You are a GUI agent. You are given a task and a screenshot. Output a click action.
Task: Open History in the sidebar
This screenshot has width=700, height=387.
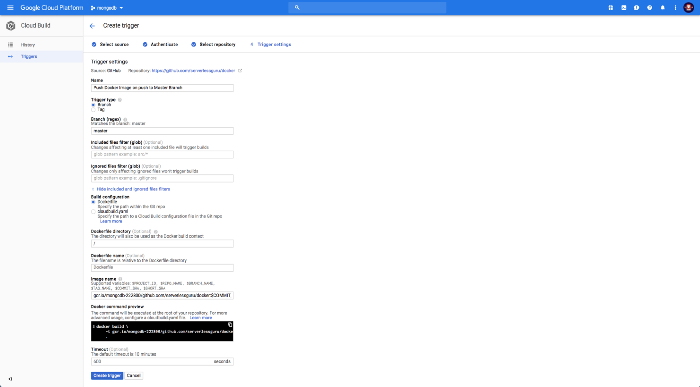click(x=28, y=45)
